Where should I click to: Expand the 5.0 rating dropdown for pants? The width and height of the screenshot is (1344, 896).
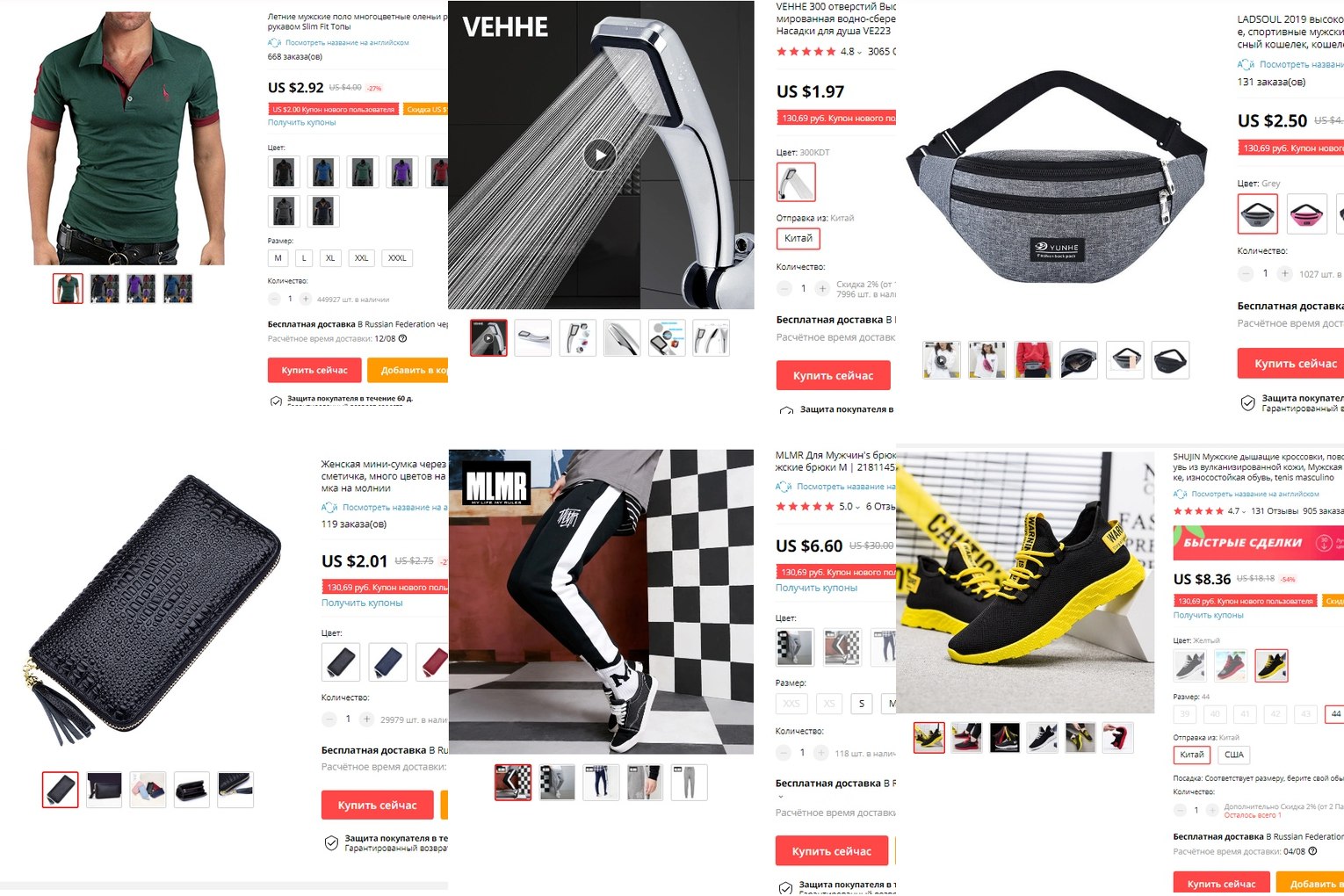(x=857, y=507)
